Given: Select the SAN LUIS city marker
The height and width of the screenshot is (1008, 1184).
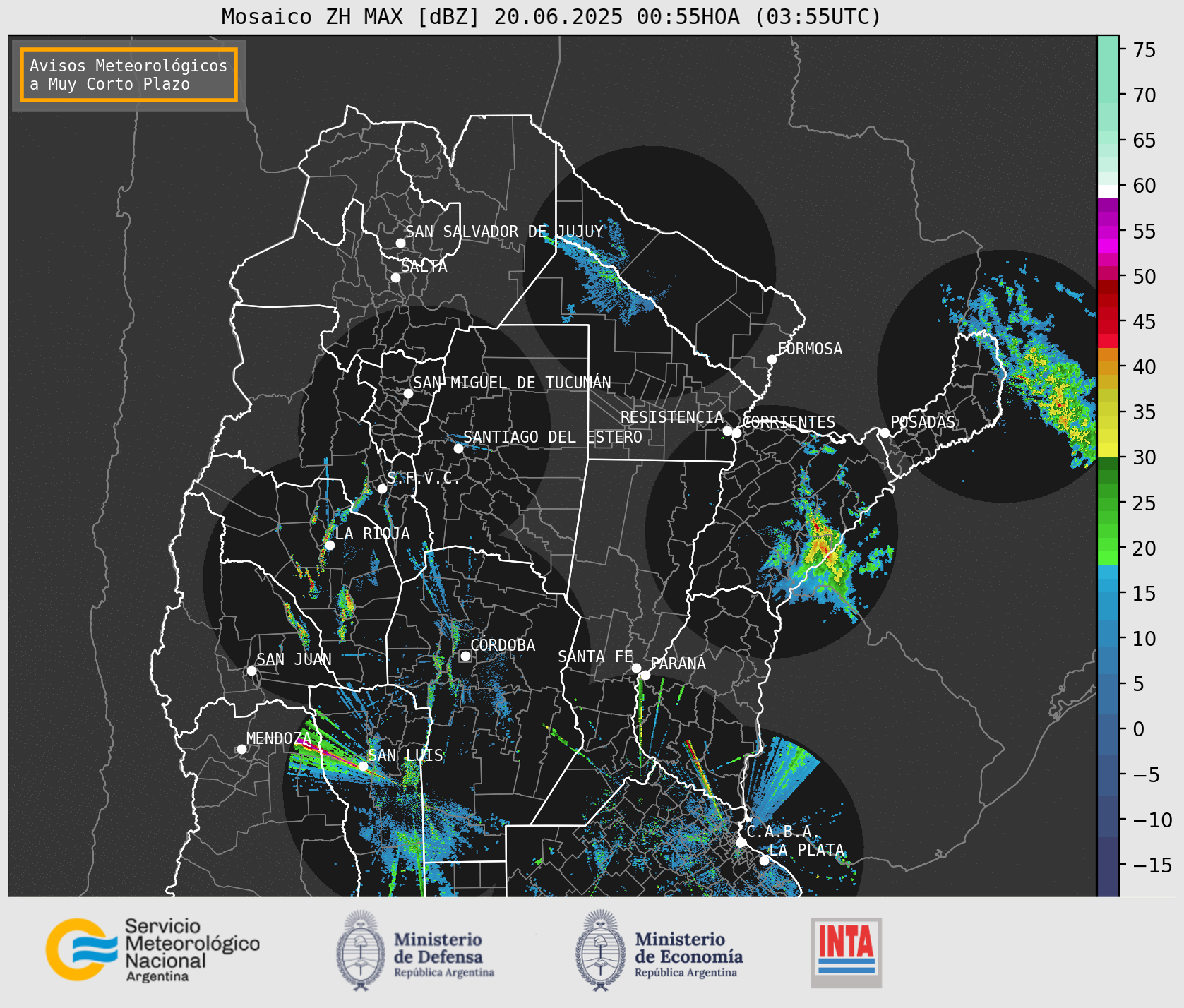Looking at the screenshot, I should (363, 766).
